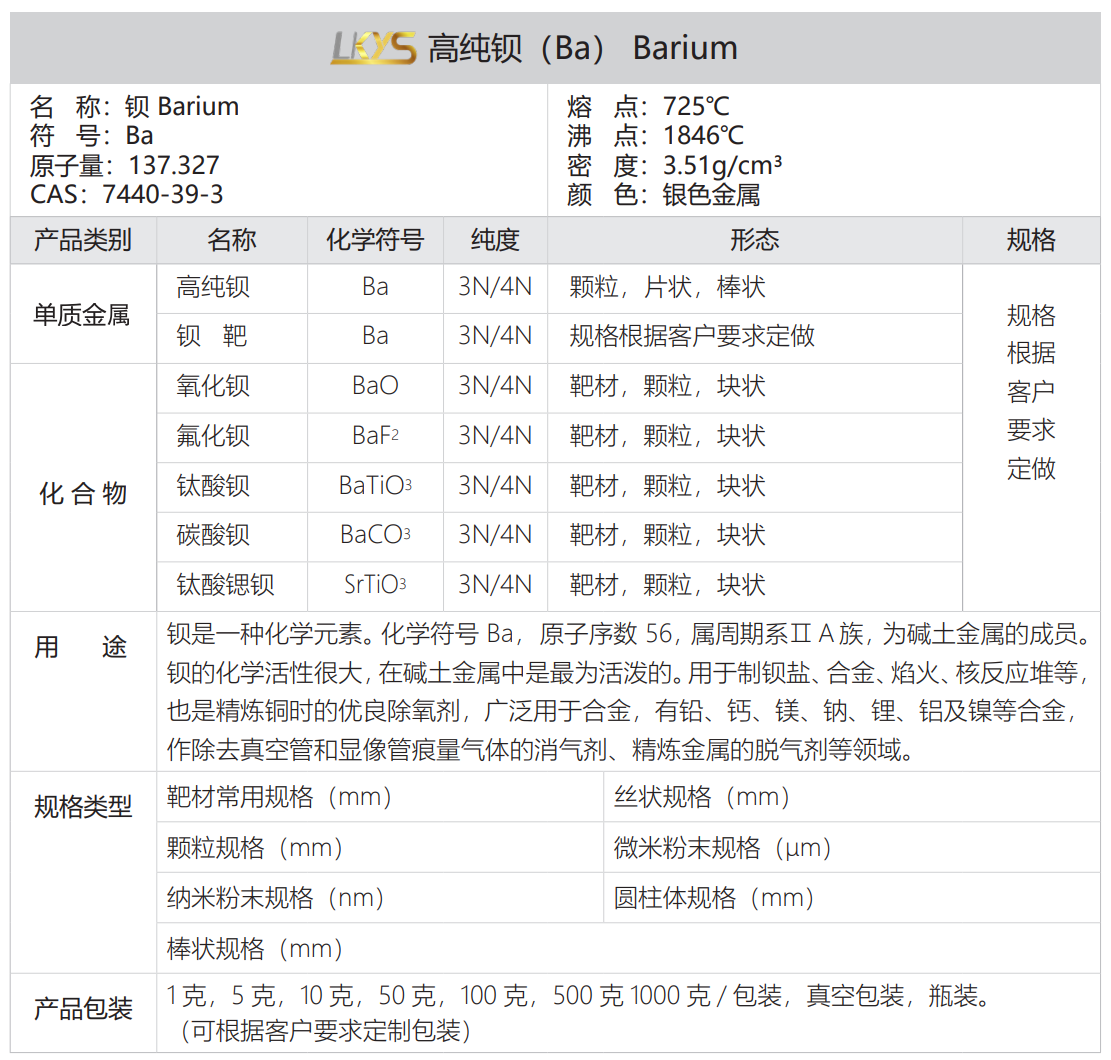The image size is (1111, 1060).
Task: Open the 氧化钡 product entry
Action: click(213, 387)
